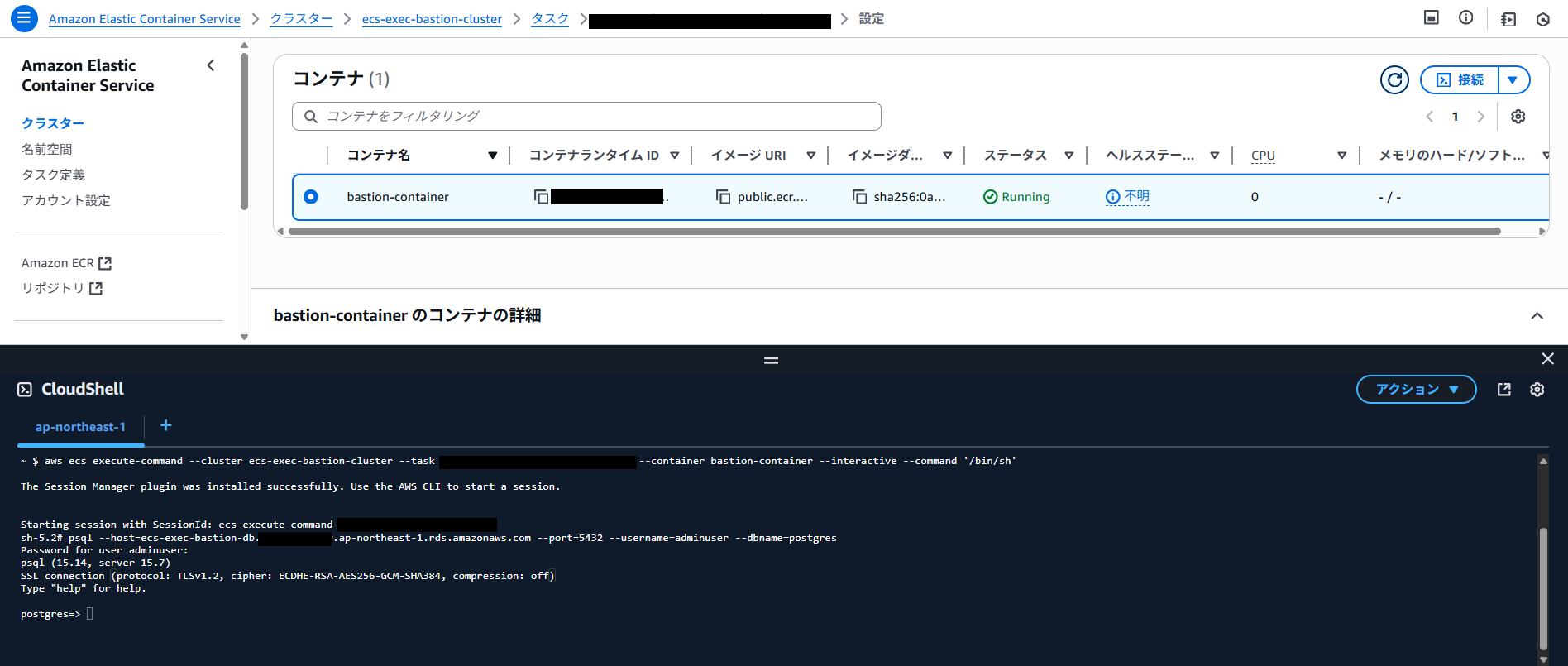Screen dimensions: 1568x666
Task: Click the 接続 button
Action: [x=1460, y=79]
